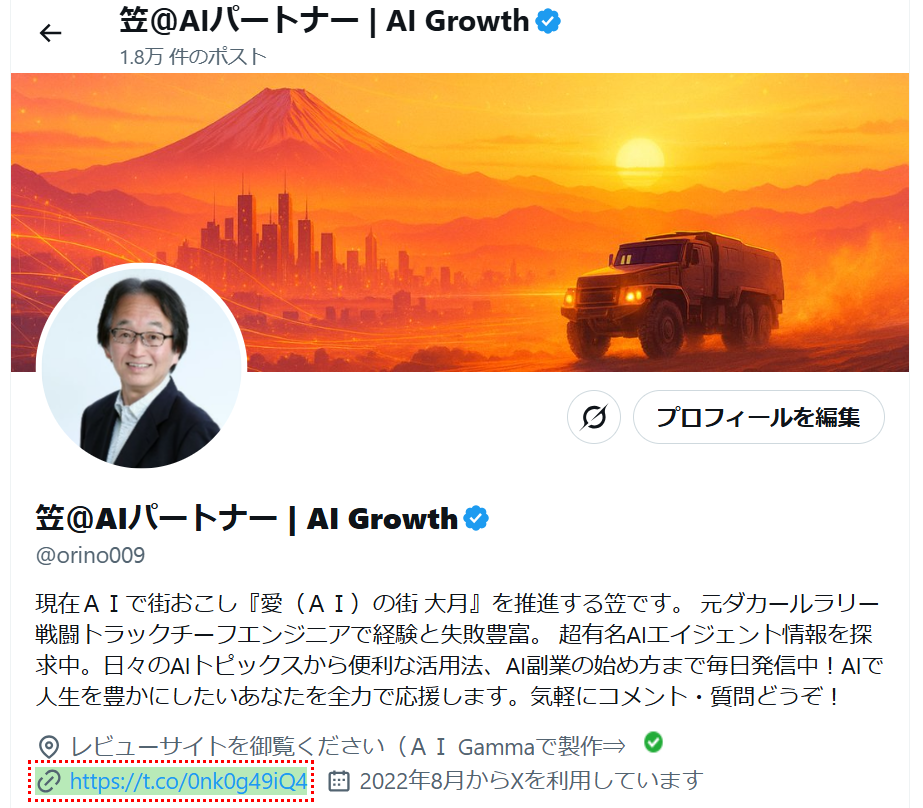Click verified badge beside large profile name
The image size is (923, 808).
click(476, 518)
